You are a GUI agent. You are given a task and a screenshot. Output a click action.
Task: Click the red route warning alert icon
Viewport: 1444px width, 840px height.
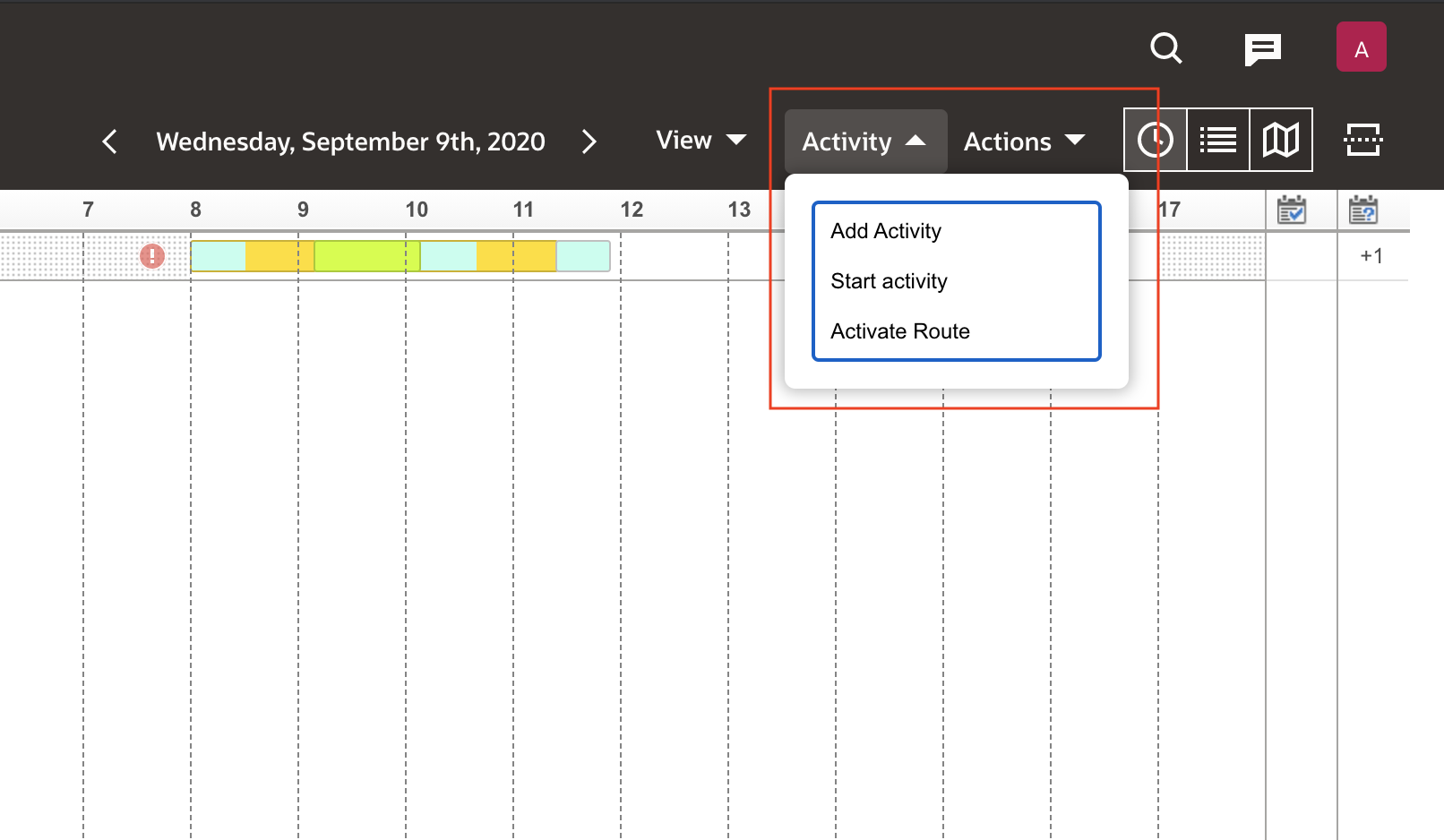(151, 255)
